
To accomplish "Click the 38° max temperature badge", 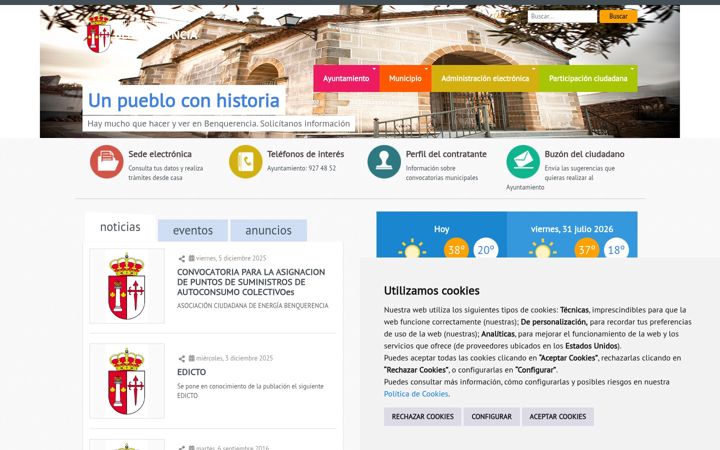I will tap(456, 248).
